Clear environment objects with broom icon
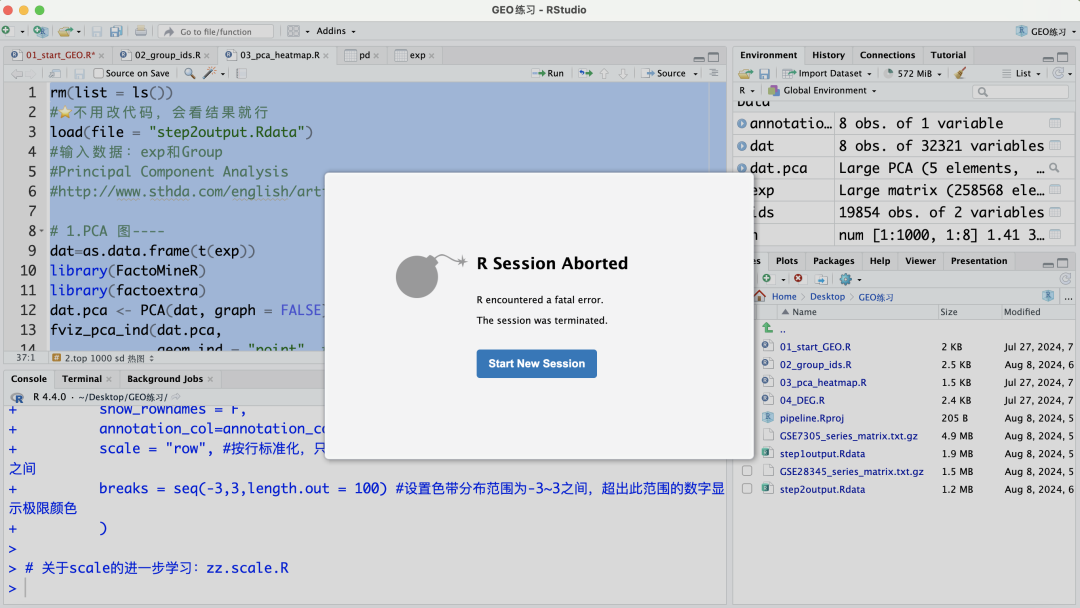 960,73
